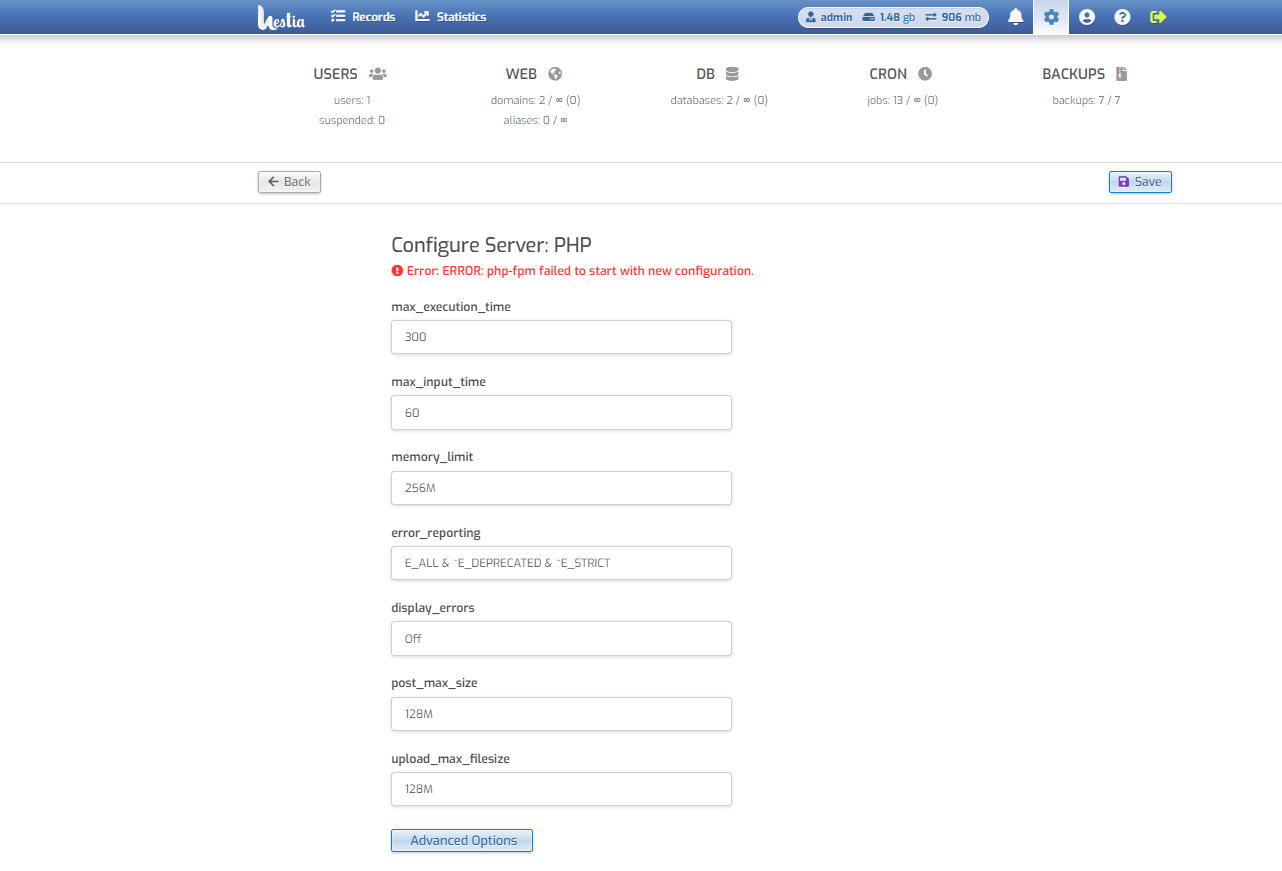Click the help question mark icon
This screenshot has width=1282, height=871.
[x=1121, y=17]
